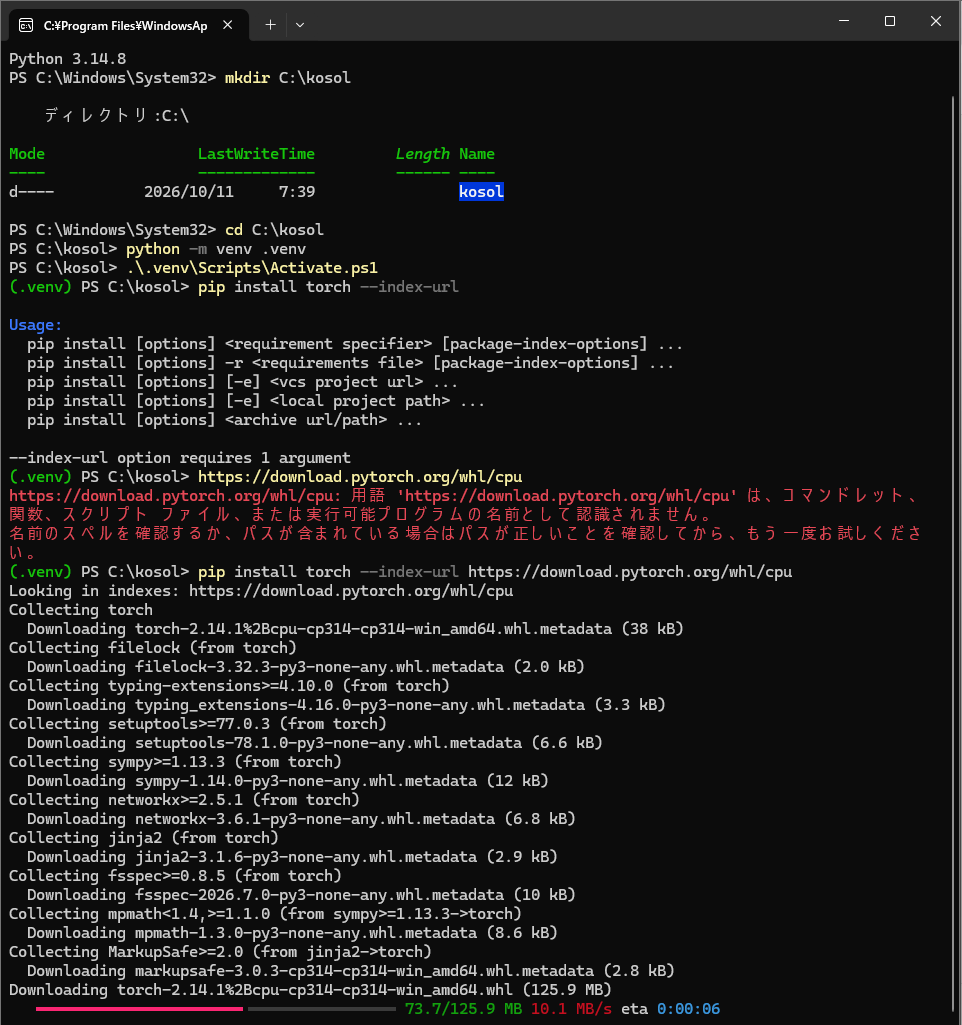Click the 'd----' mode value

click(x=31, y=192)
